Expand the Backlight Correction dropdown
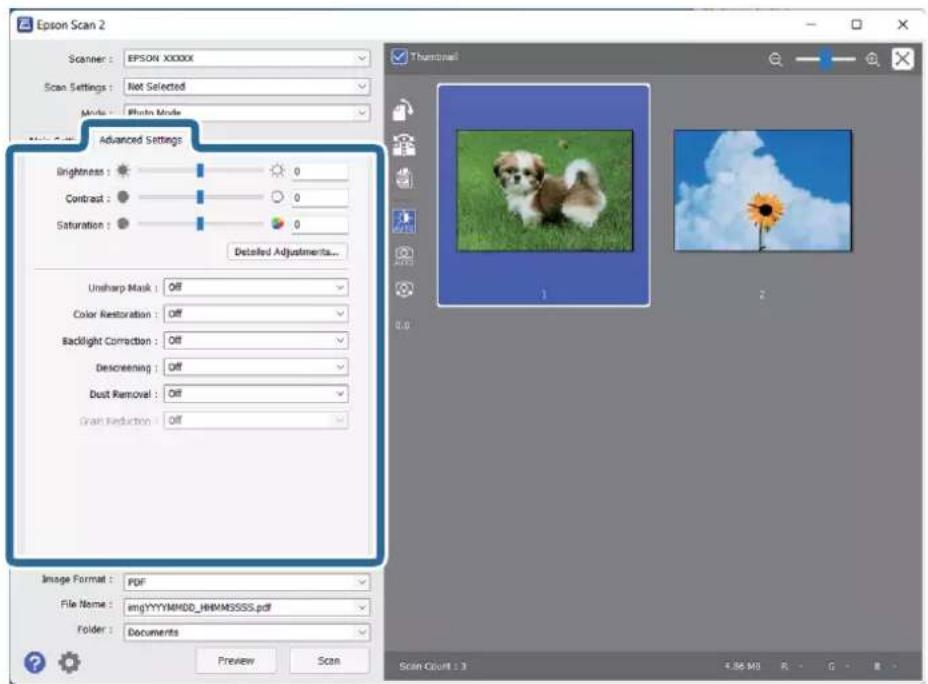928x684 pixels. click(256, 341)
